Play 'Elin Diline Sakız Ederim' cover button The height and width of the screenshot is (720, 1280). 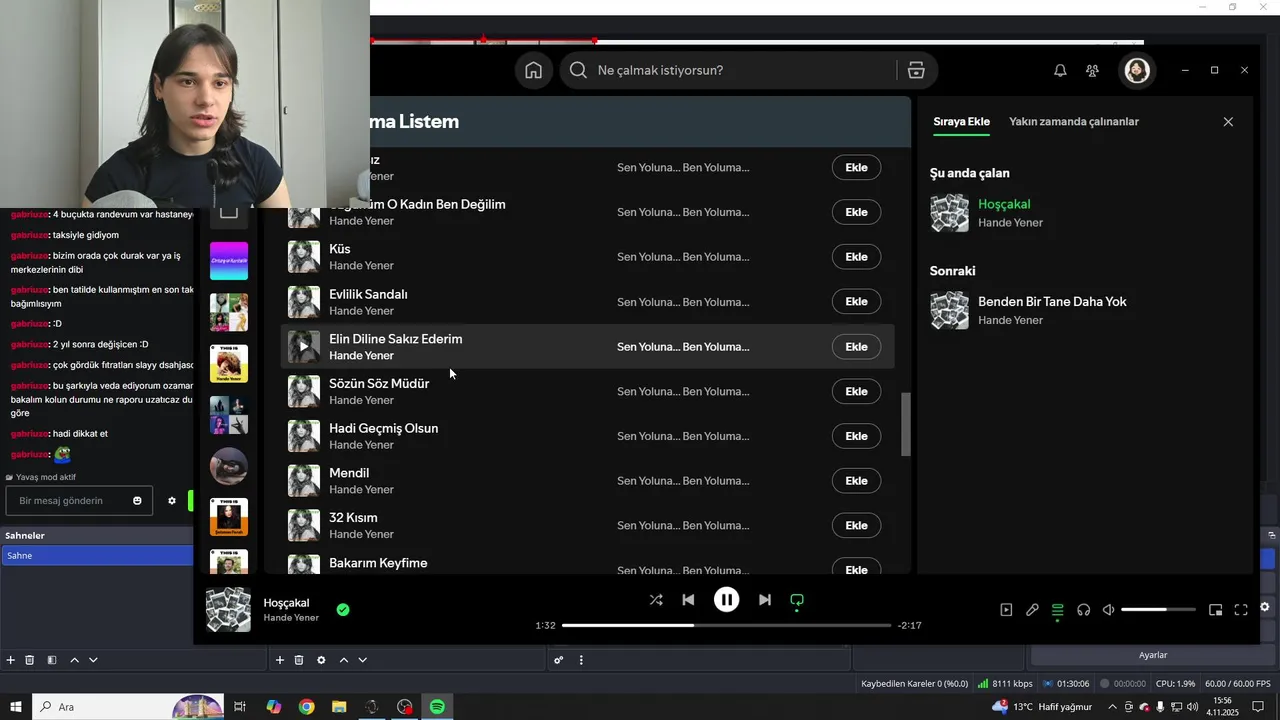point(304,347)
